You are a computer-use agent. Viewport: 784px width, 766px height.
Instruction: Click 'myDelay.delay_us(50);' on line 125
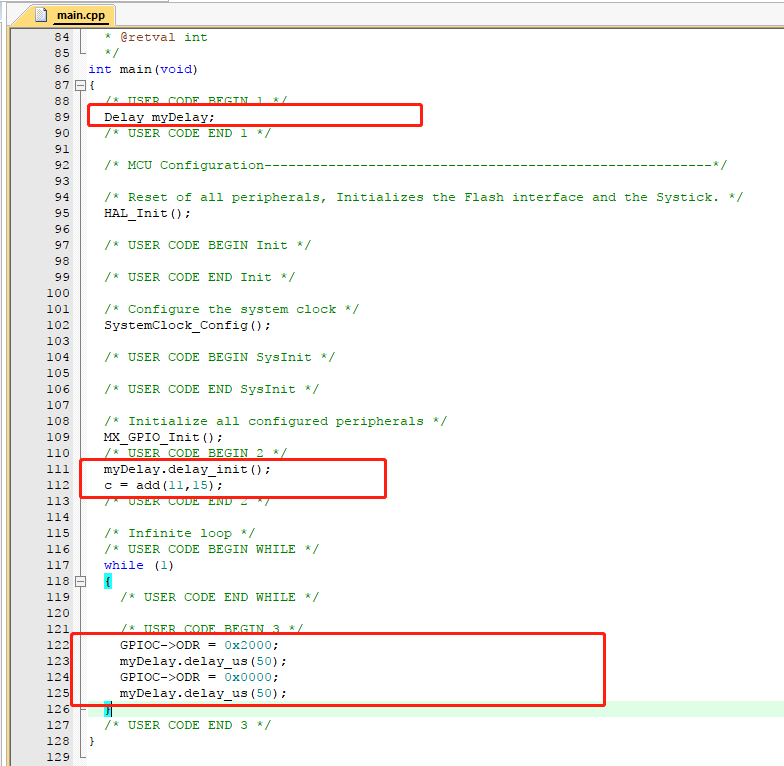pyautogui.click(x=203, y=694)
